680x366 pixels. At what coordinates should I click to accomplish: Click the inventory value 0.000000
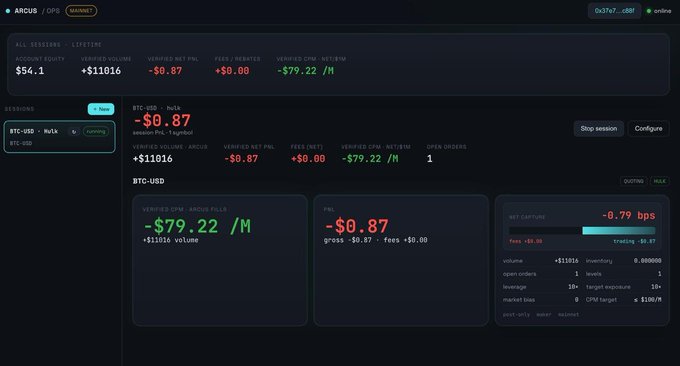[x=647, y=261]
